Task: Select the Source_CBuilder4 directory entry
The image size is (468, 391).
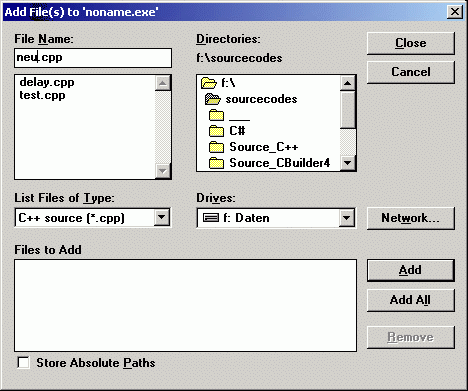Action: 280,163
